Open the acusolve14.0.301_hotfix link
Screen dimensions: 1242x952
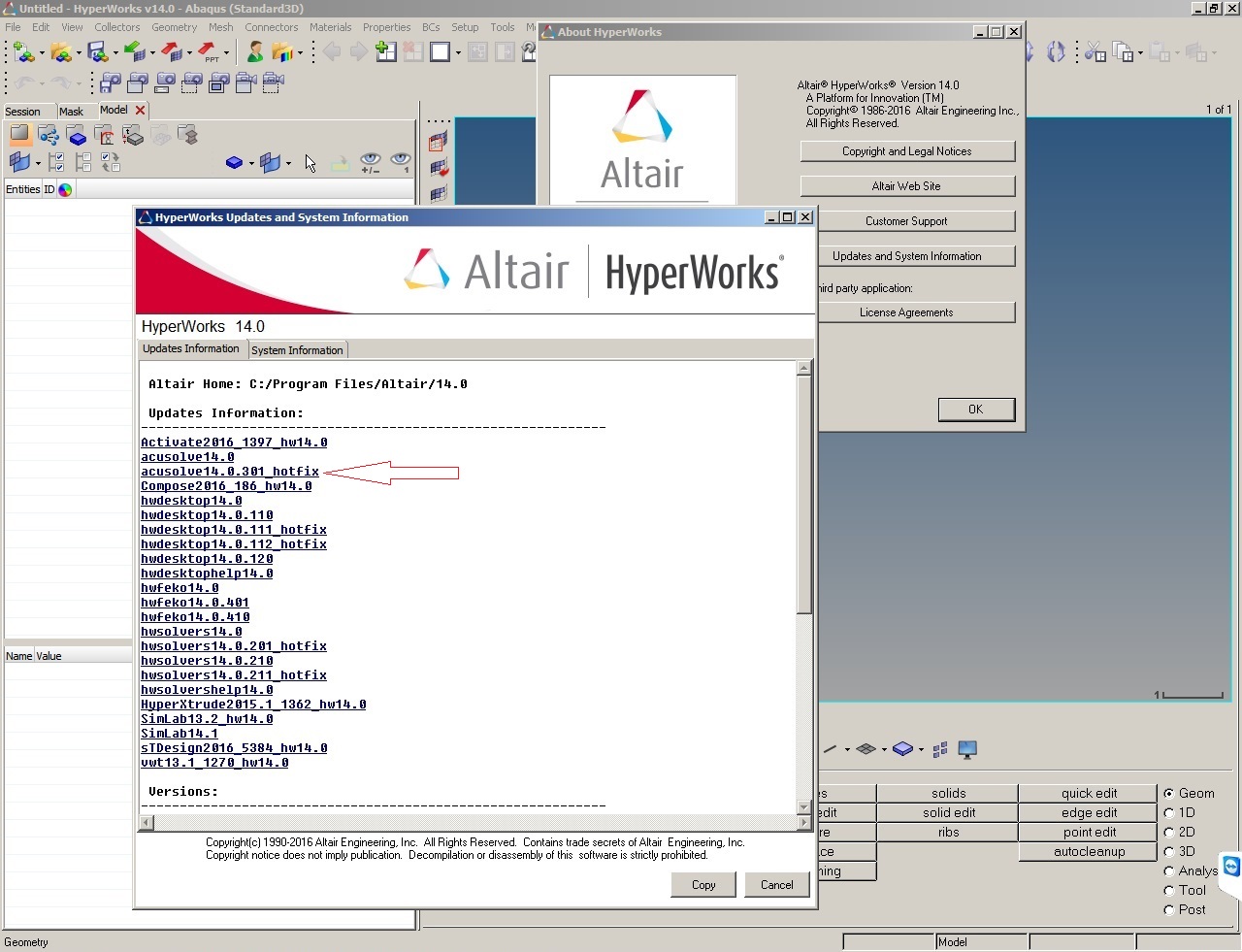230,472
